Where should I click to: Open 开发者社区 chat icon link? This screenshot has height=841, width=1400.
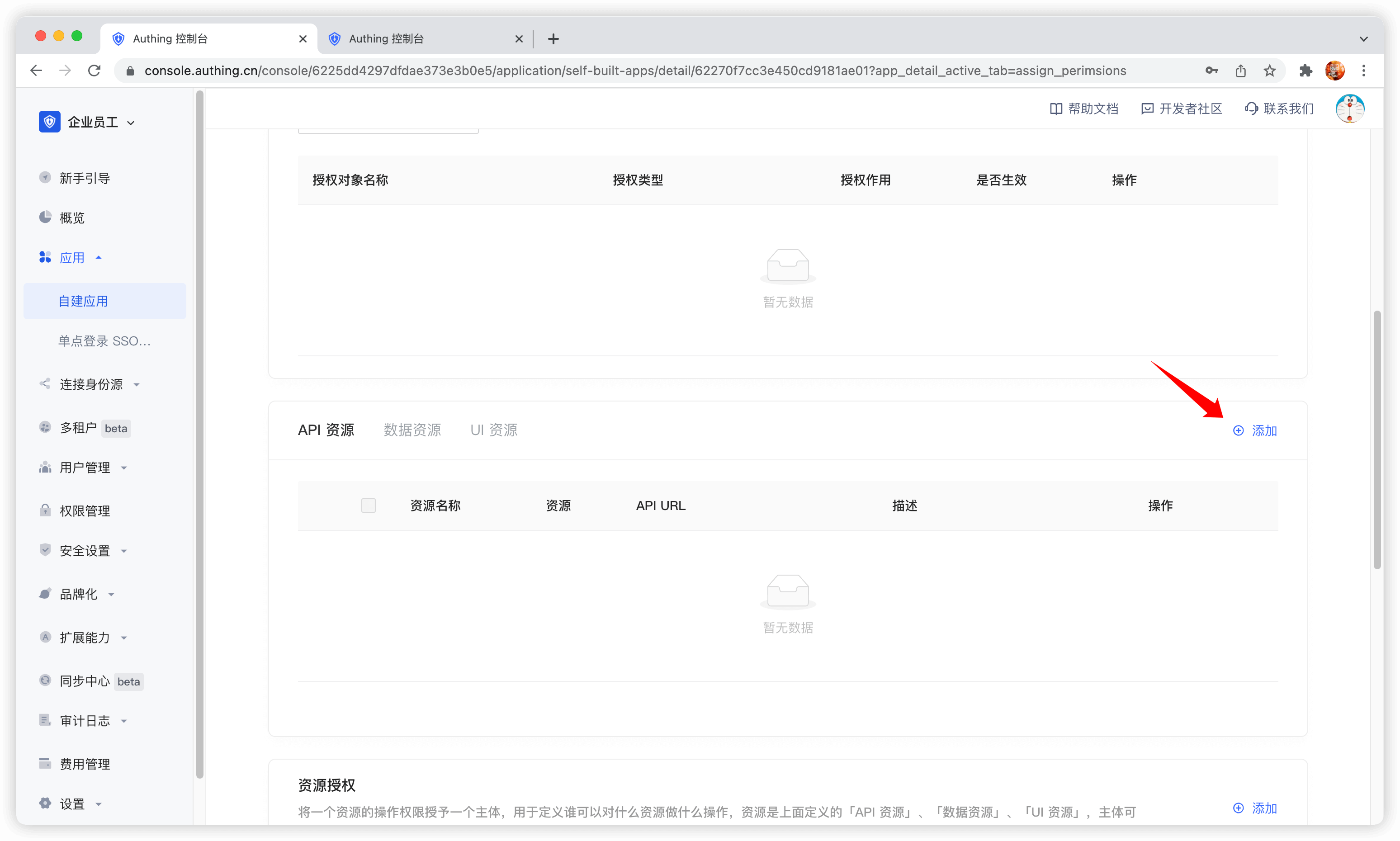[x=1147, y=109]
